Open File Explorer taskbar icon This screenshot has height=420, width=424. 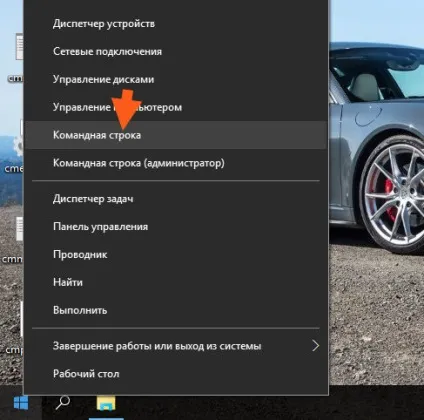coord(106,403)
